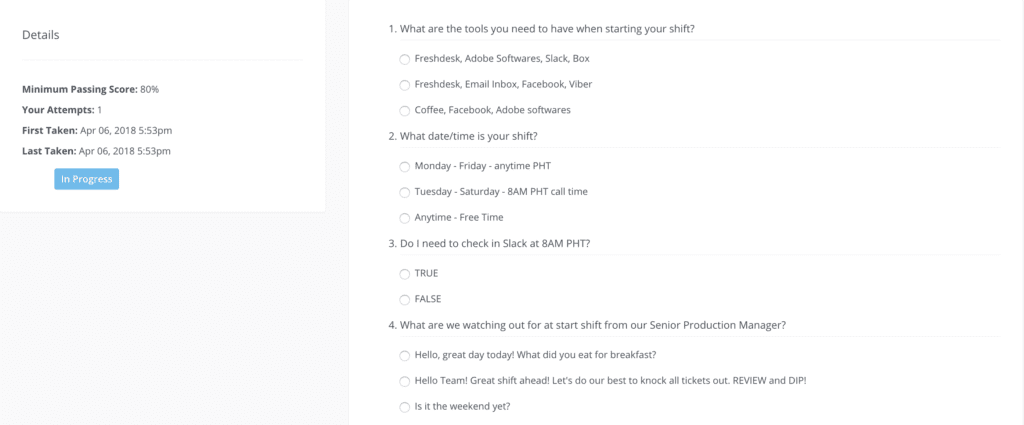
Task: Click the blue In Progress button
Action: click(x=86, y=179)
